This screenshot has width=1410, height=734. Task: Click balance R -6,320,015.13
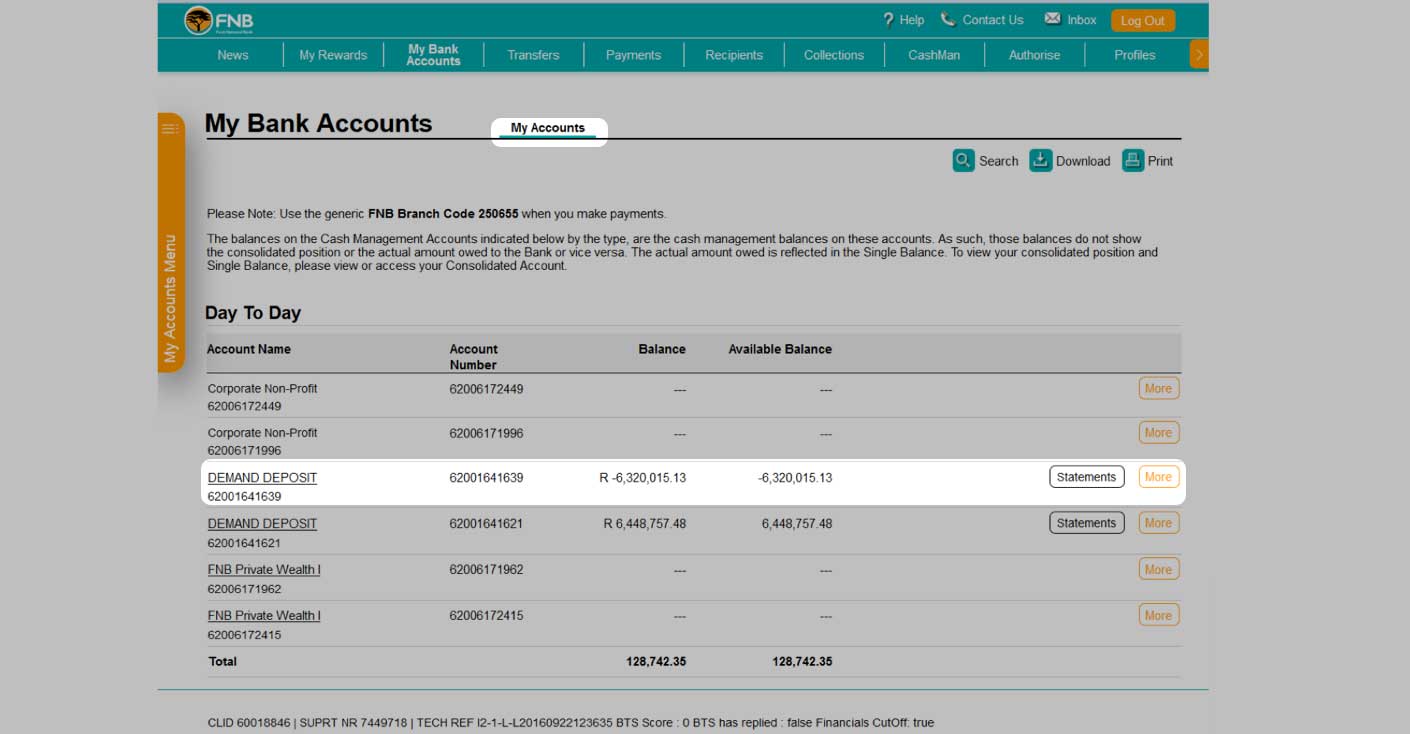coord(643,478)
